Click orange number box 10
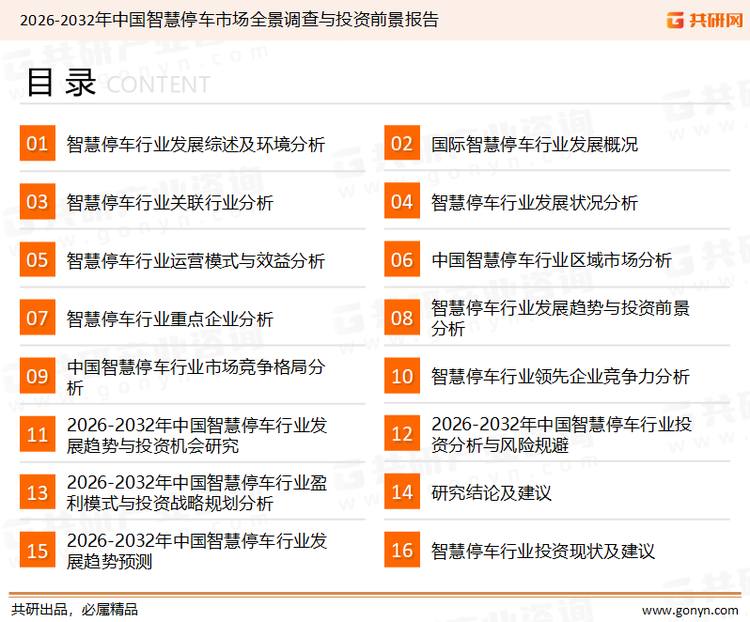This screenshot has width=750, height=622. [402, 376]
